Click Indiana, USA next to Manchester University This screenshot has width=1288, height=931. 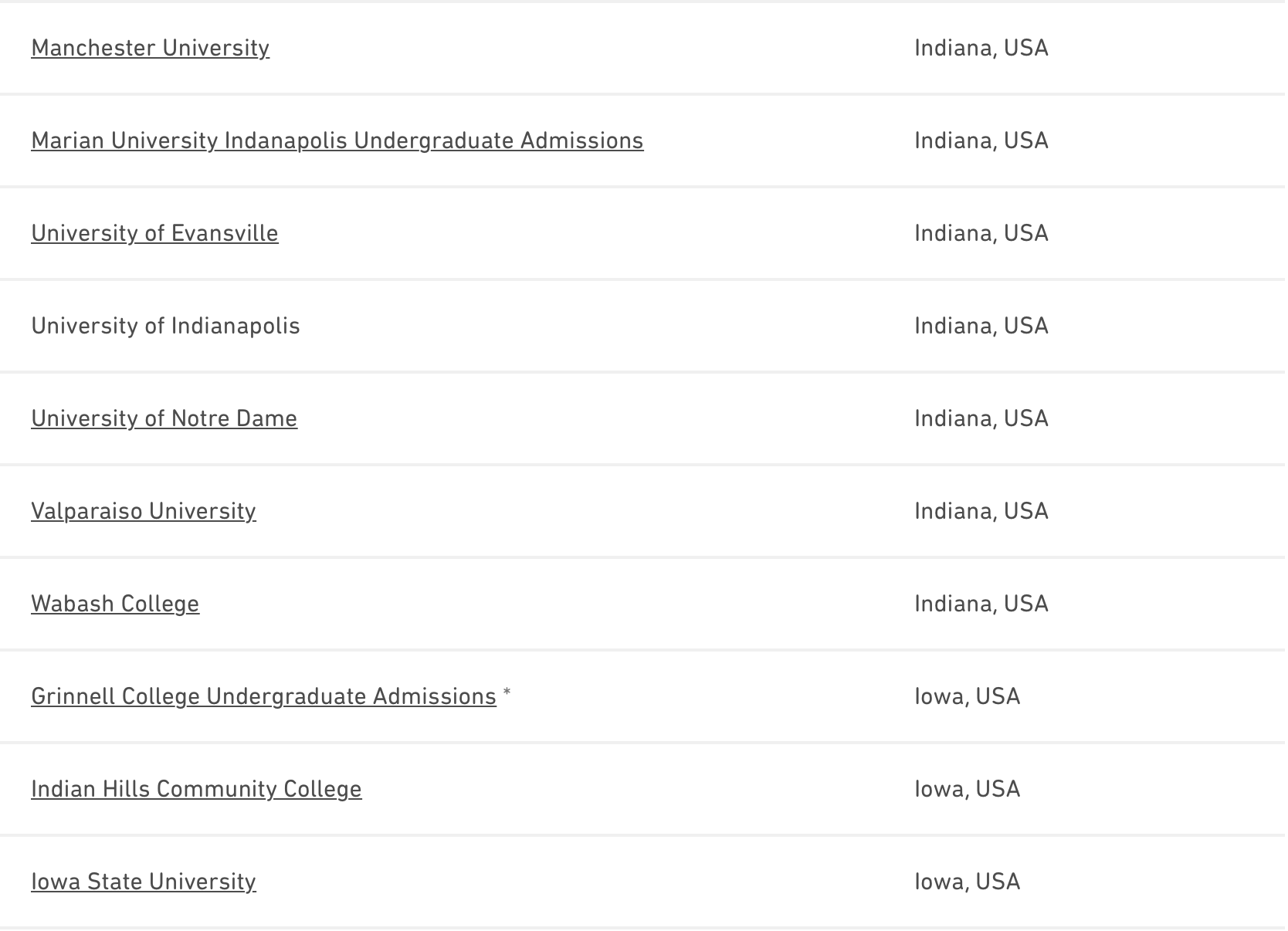(x=981, y=48)
